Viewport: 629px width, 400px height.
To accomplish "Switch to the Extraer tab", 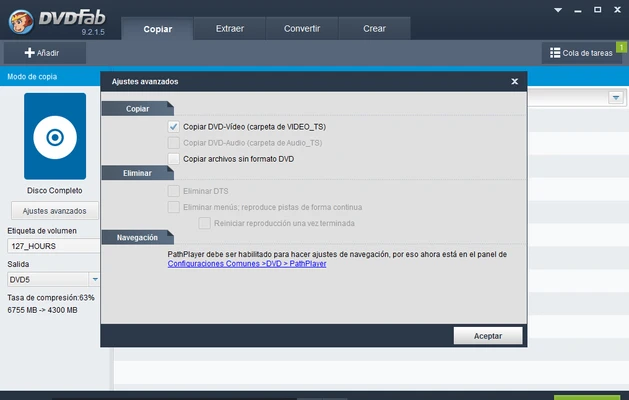I will 229,28.
